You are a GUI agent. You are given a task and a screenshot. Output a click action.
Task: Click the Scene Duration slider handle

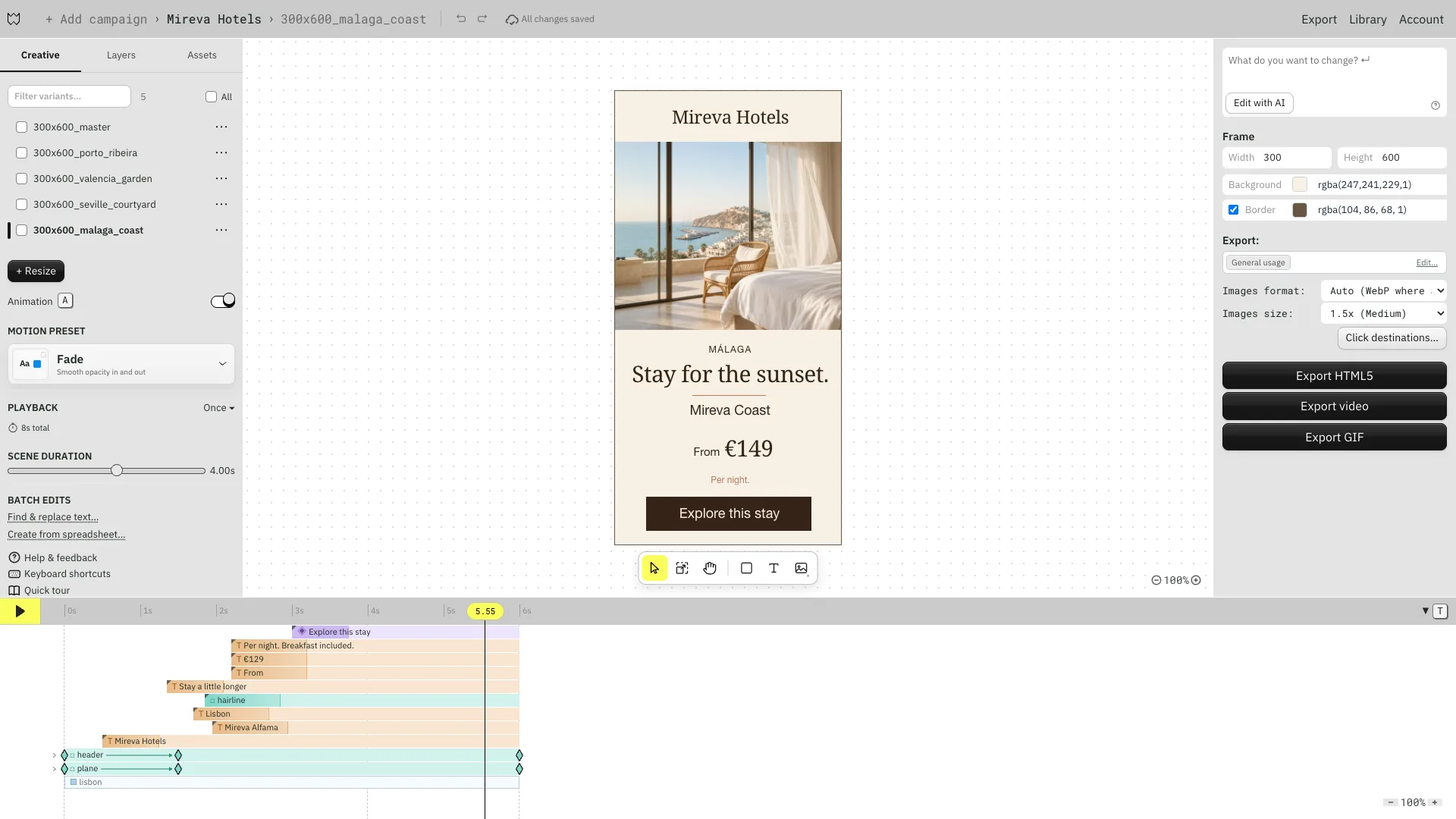117,471
